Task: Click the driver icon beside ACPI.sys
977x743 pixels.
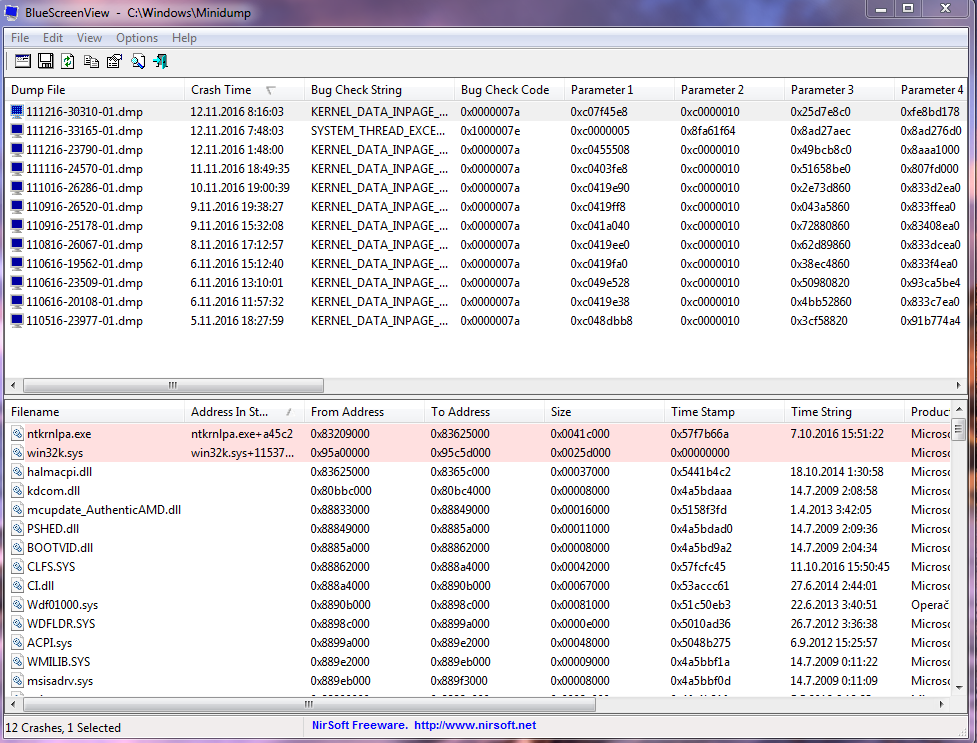Action: [x=17, y=643]
